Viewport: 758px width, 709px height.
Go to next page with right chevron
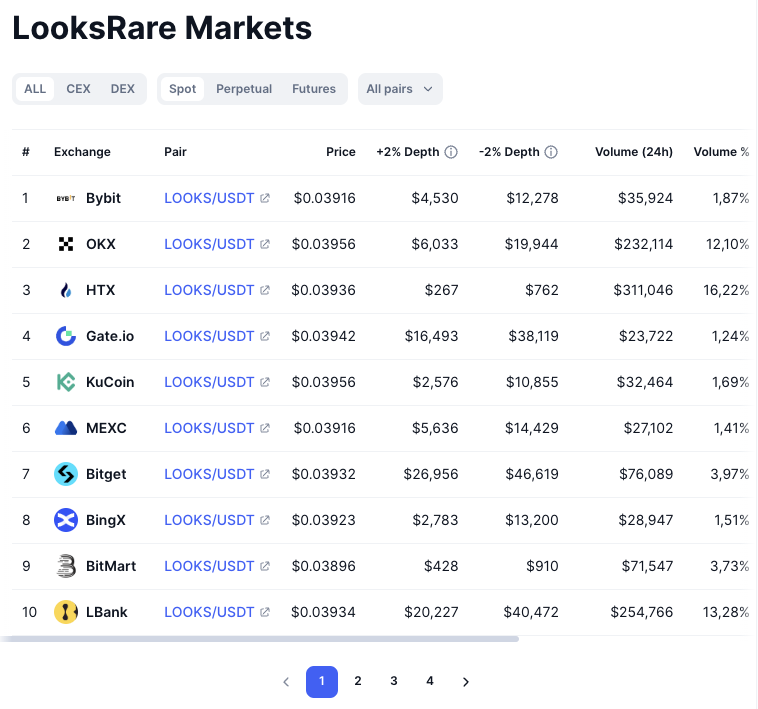466,682
